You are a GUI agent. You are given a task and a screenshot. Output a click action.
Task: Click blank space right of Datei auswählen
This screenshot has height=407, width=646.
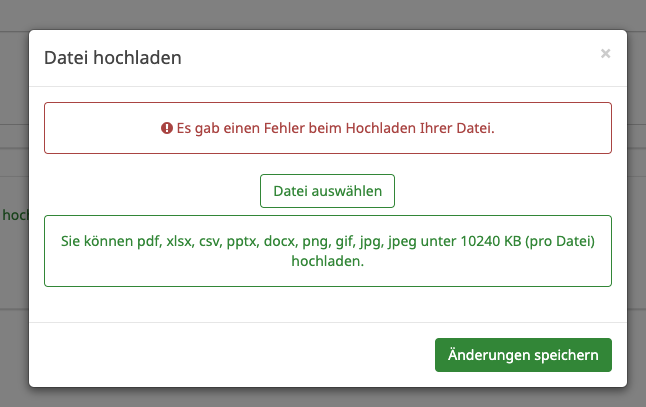point(500,190)
